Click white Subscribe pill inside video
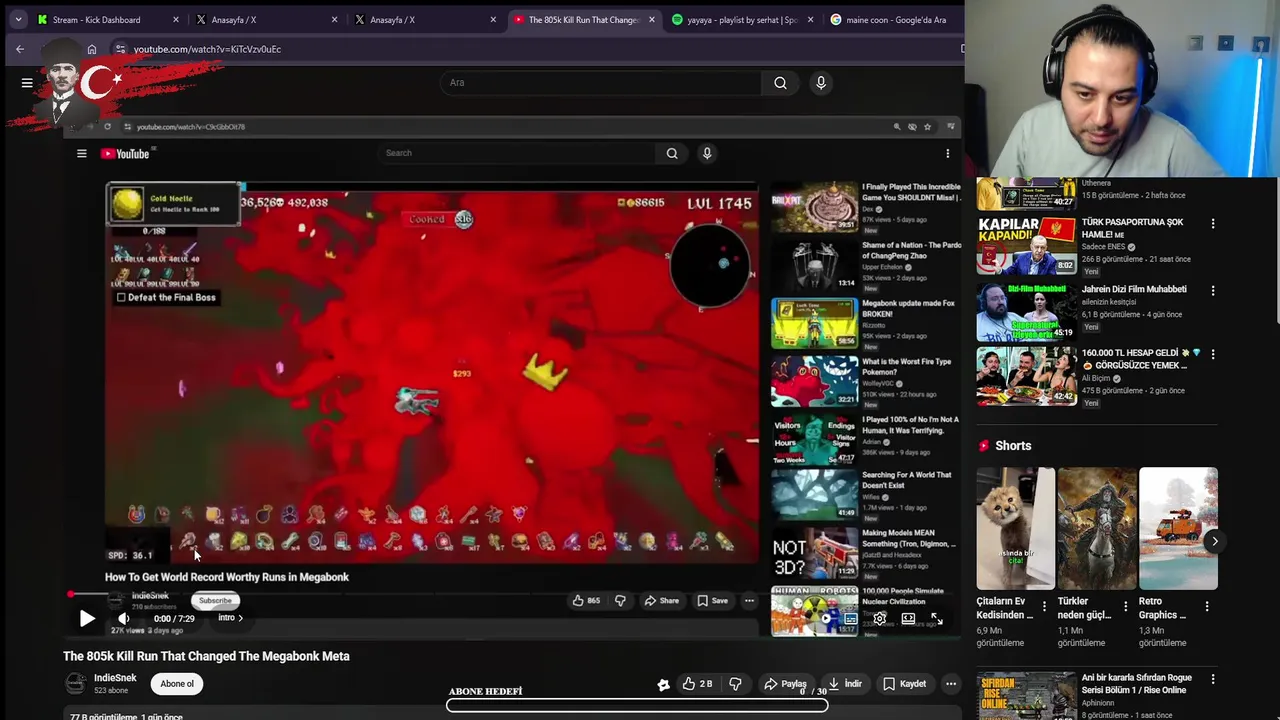Image resolution: width=1280 pixels, height=720 pixels. click(x=215, y=601)
